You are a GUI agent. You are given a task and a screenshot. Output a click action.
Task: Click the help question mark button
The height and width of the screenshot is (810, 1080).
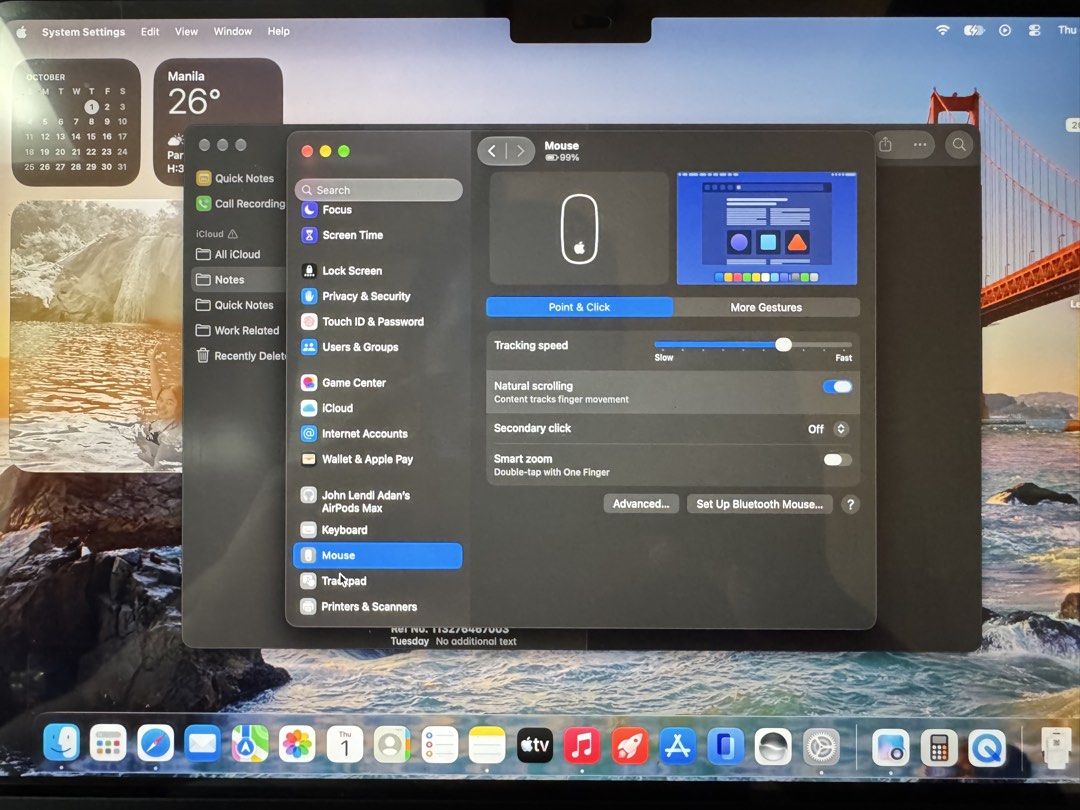851,504
